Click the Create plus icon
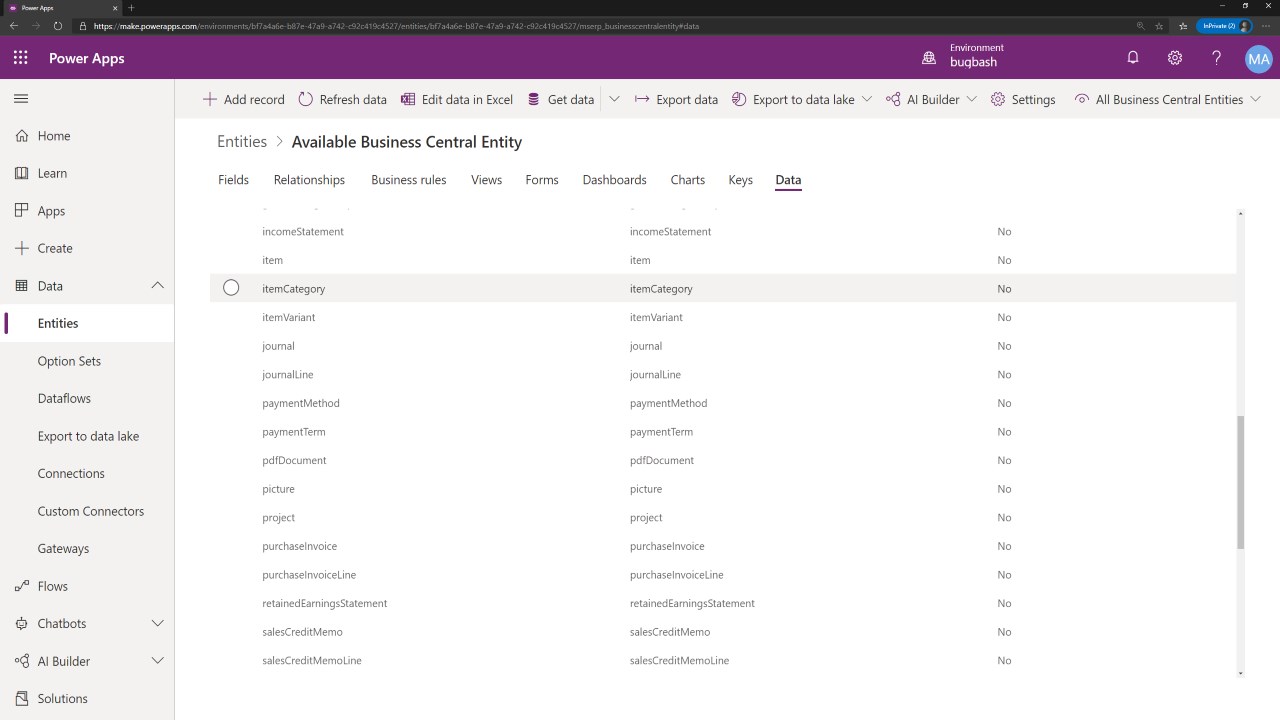This screenshot has width=1280, height=720. point(21,248)
